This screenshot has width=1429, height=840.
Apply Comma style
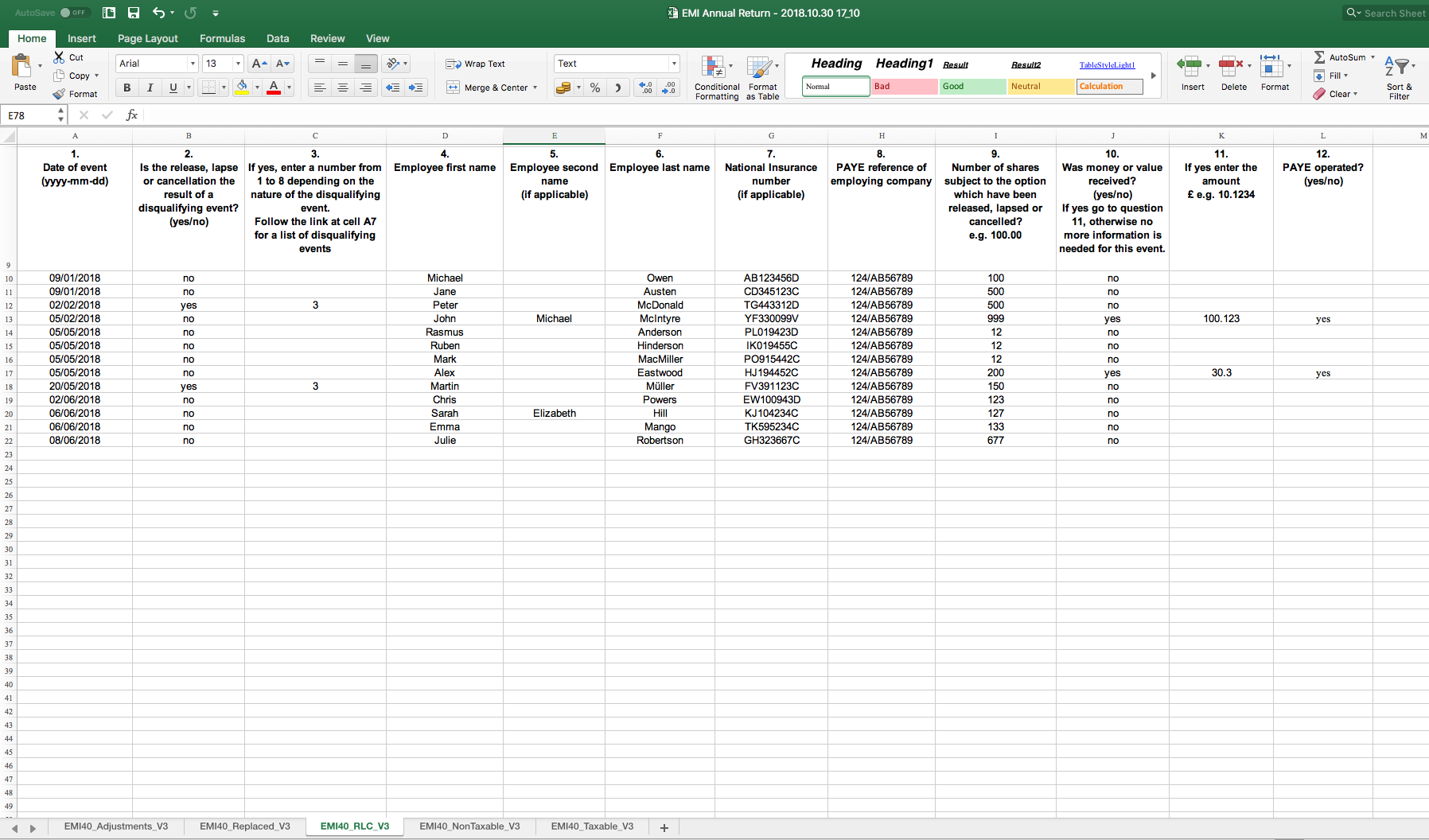(618, 87)
